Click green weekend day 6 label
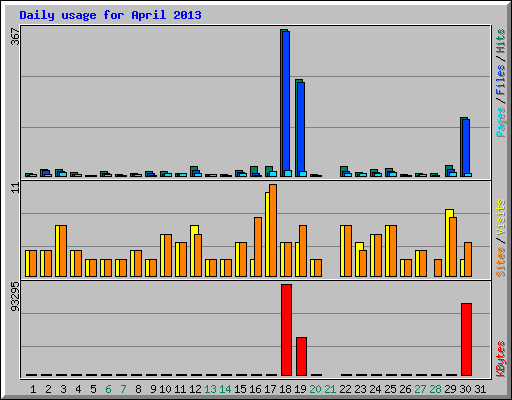Image resolution: width=512 pixels, height=400 pixels. (108, 389)
